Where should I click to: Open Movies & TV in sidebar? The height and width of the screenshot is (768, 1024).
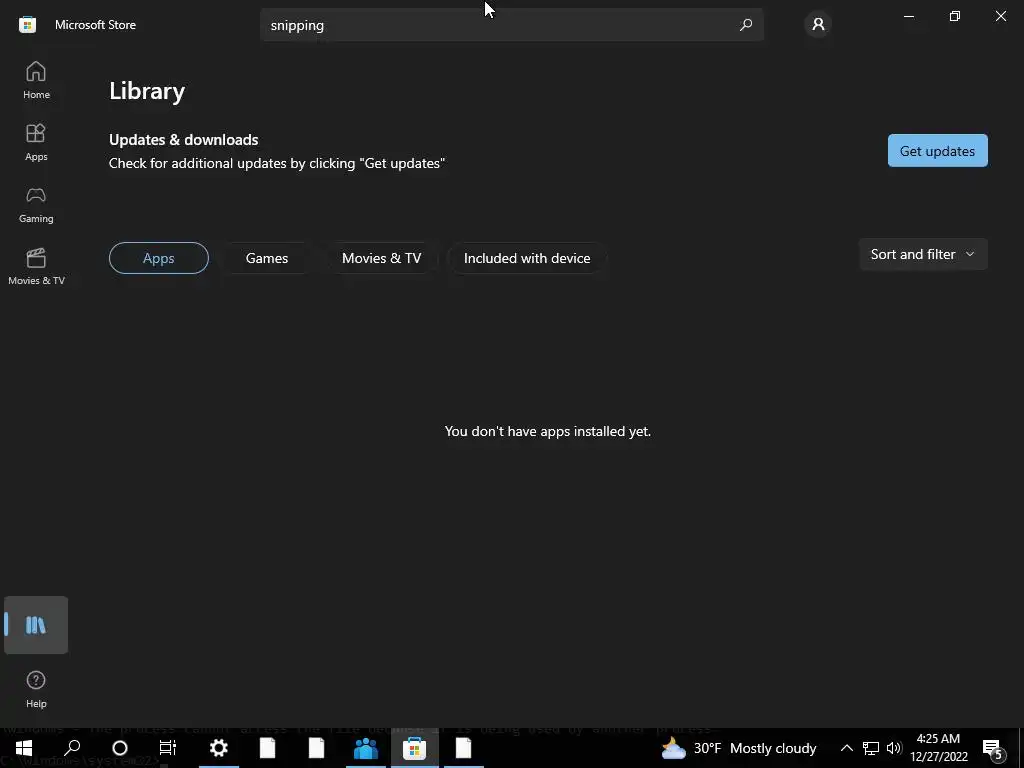coord(36,266)
